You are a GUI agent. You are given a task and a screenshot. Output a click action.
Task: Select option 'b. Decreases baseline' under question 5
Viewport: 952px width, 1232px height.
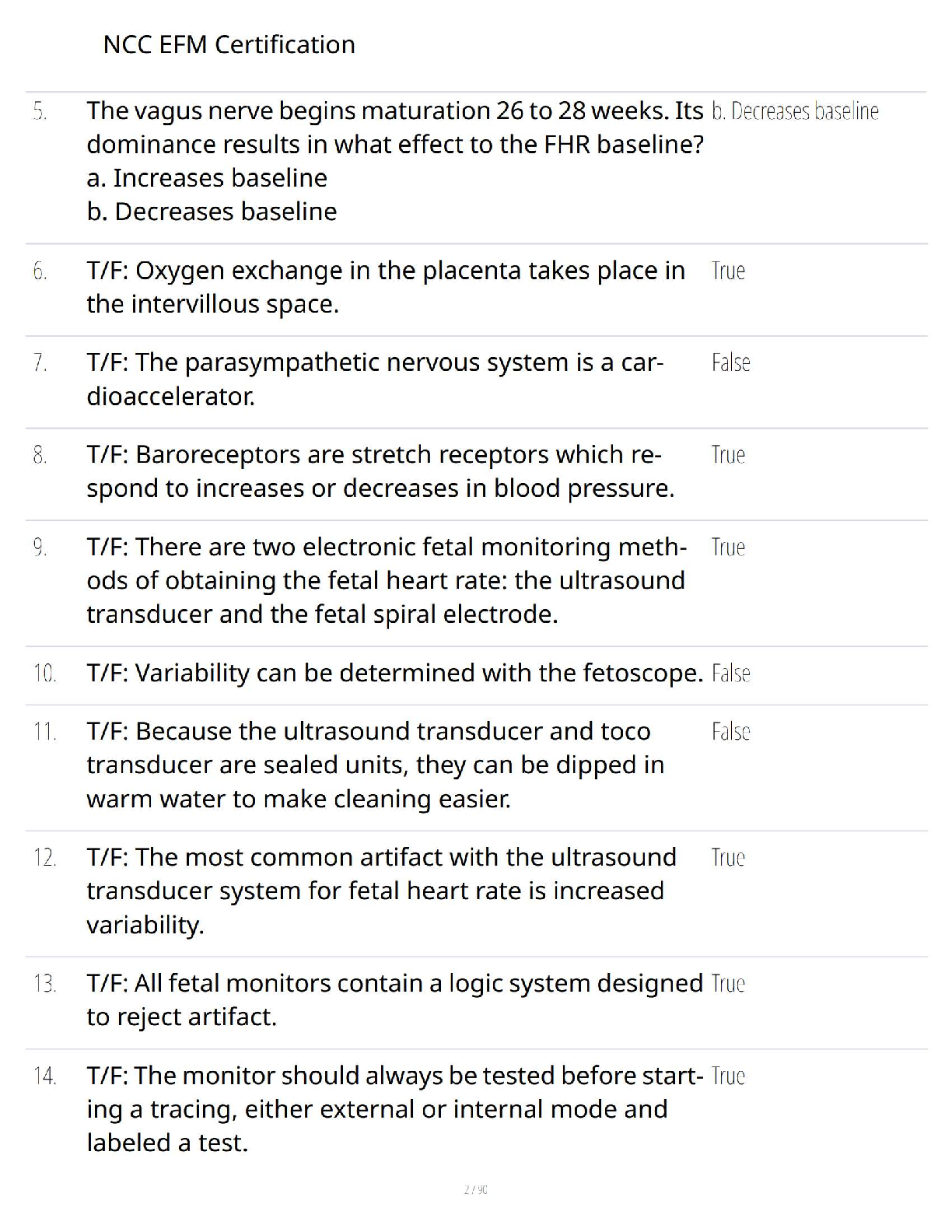tap(212, 212)
